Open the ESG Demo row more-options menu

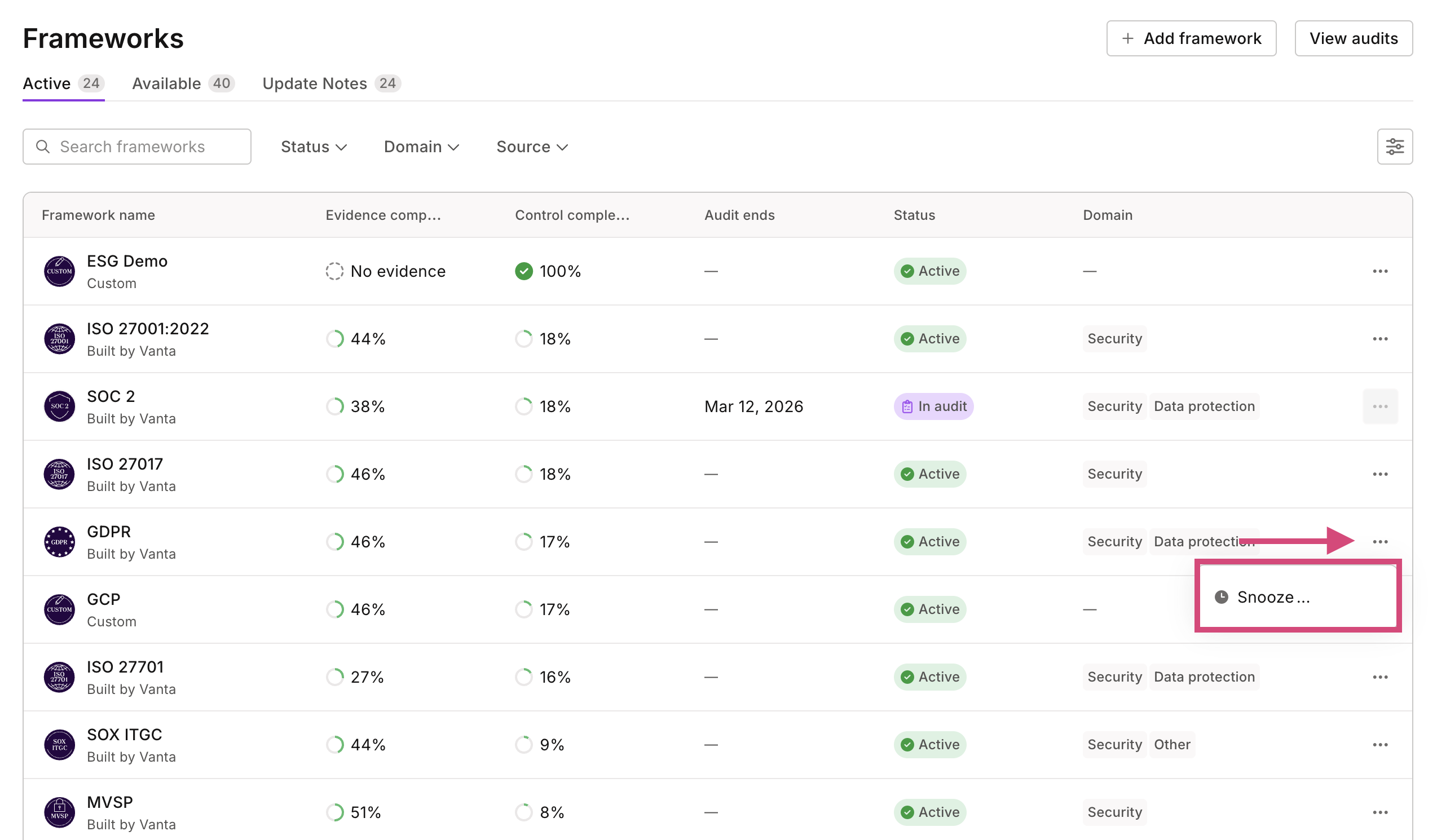tap(1380, 271)
